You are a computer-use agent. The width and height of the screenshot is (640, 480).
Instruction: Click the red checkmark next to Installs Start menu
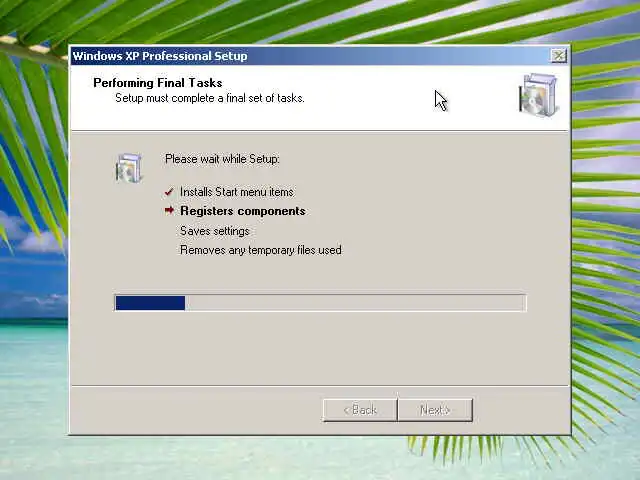169,192
